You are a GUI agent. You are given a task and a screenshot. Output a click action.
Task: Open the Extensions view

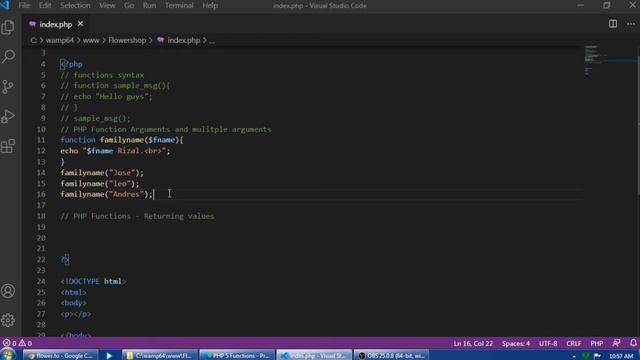tap(8, 146)
